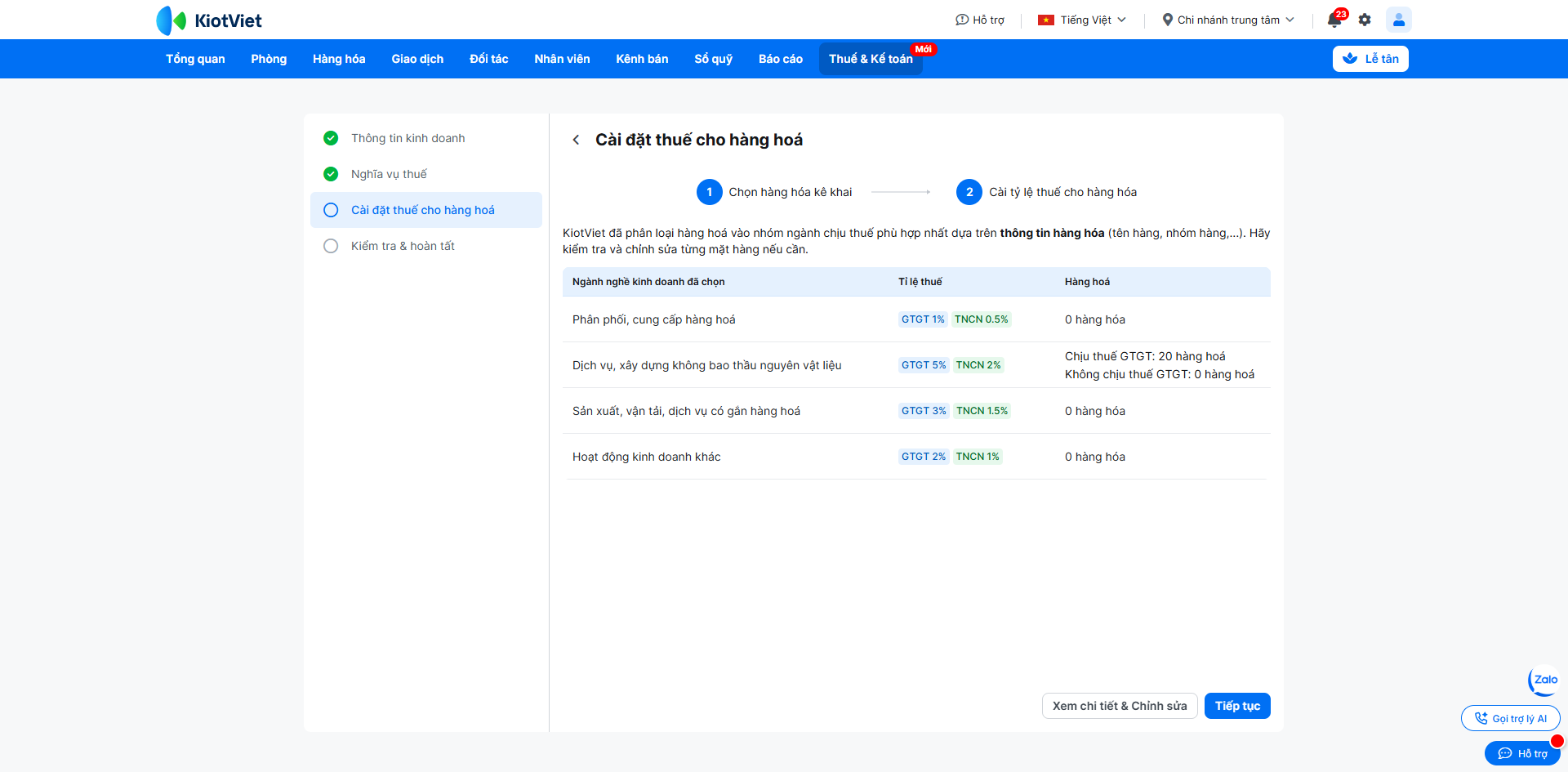1568x772 pixels.
Task: Click step 1 circle Chọn hàng hóa kê khai
Action: (x=710, y=192)
